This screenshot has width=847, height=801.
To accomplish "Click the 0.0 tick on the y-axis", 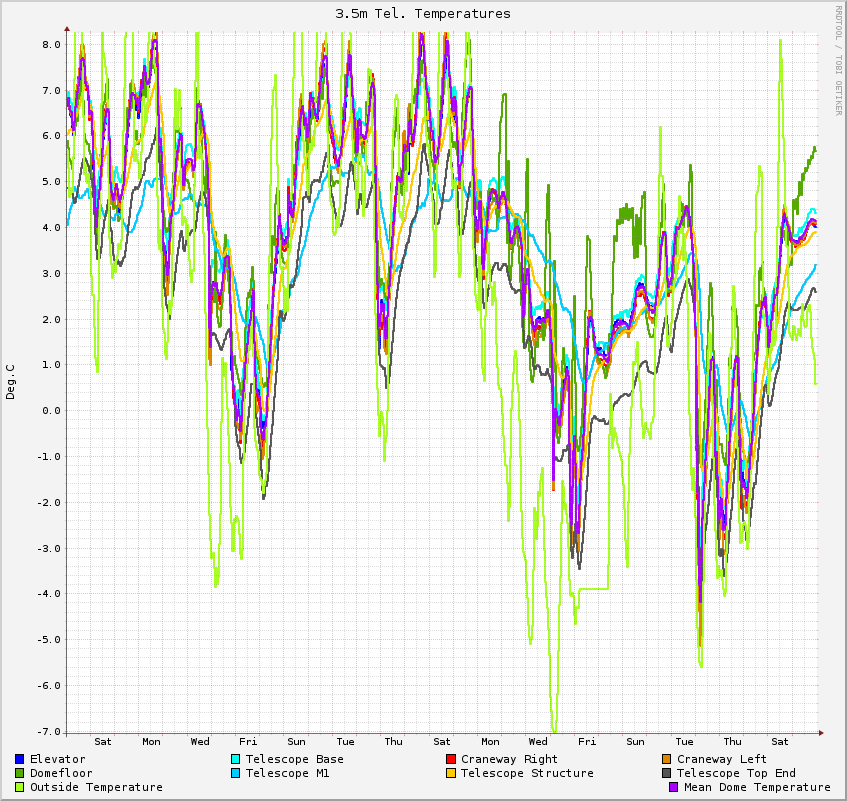I will [x=50, y=410].
